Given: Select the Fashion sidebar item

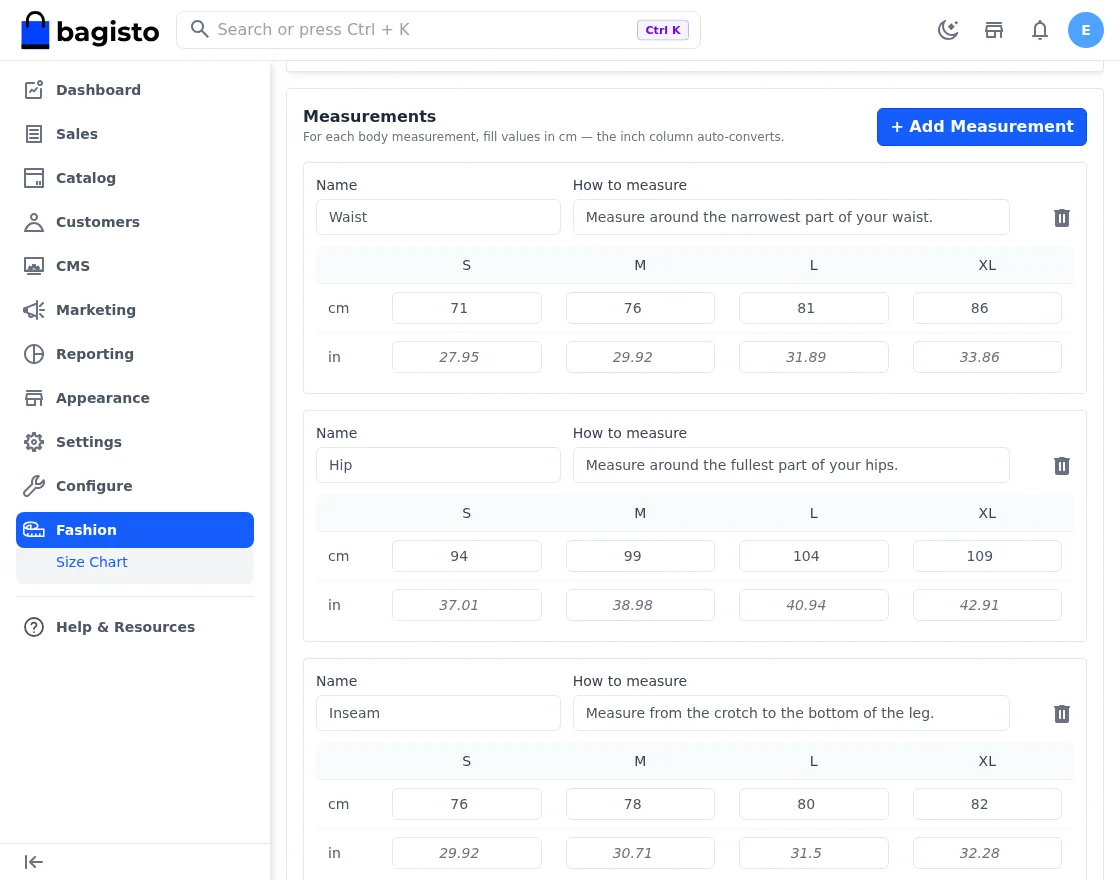Looking at the screenshot, I should [135, 530].
